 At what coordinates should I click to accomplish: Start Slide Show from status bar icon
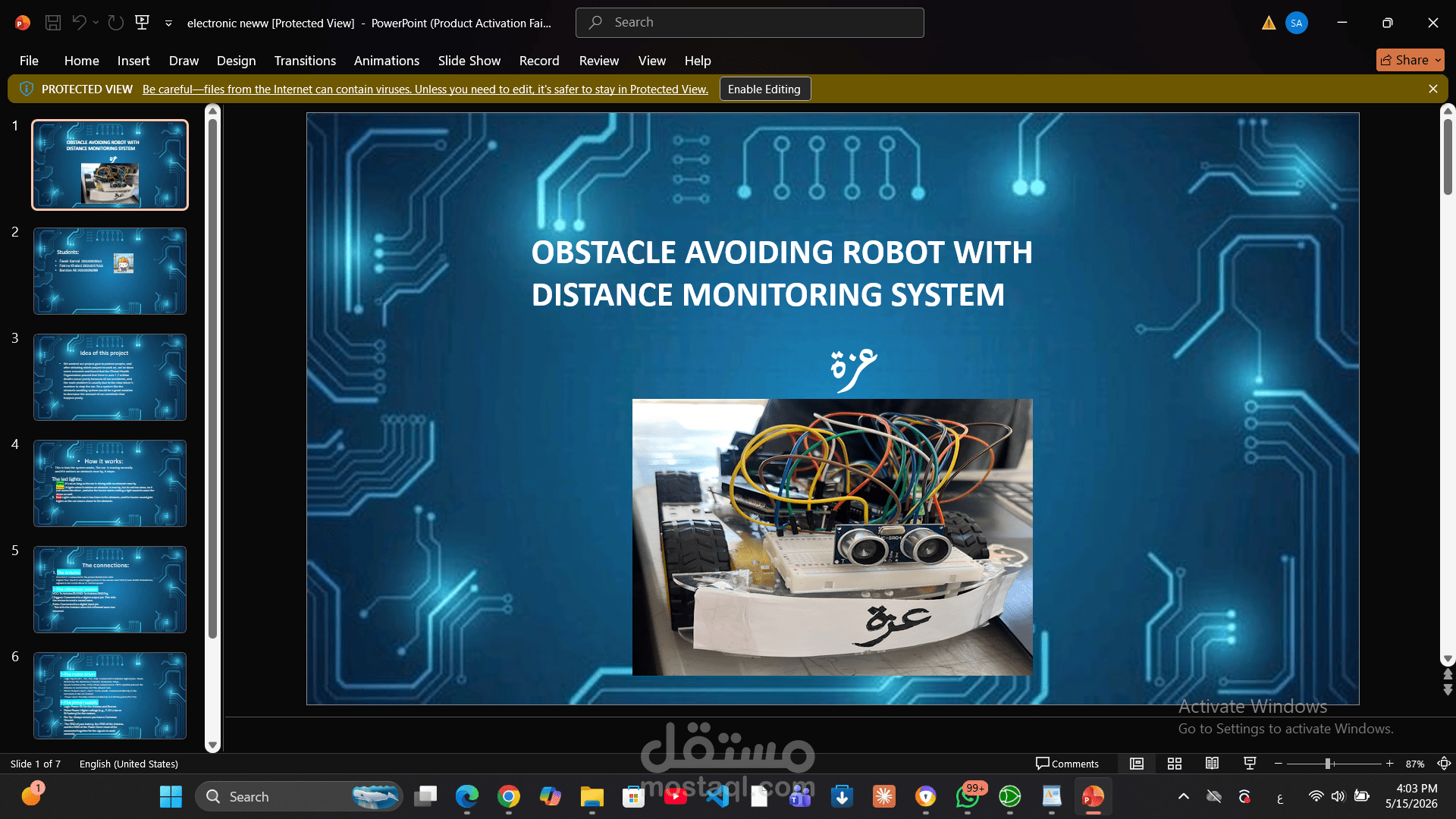coord(1250,764)
